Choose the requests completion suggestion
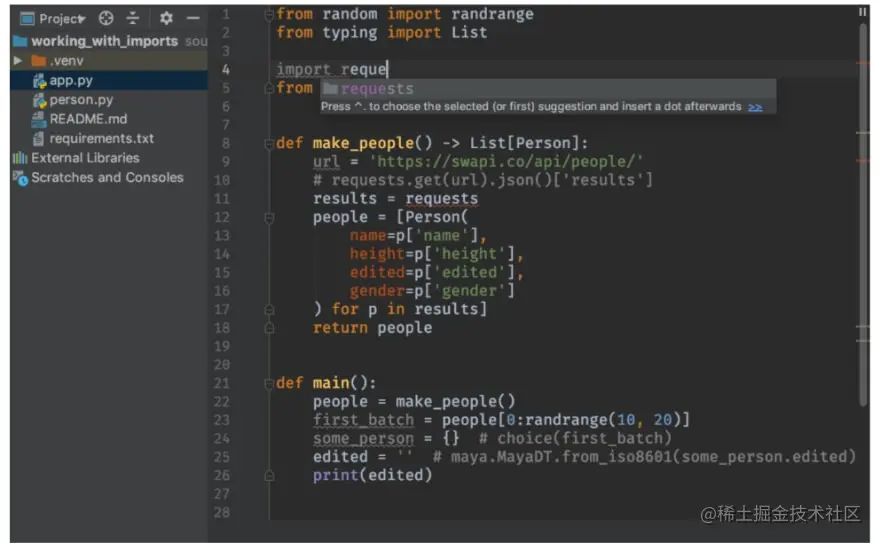This screenshot has width=880, height=543. click(548, 89)
